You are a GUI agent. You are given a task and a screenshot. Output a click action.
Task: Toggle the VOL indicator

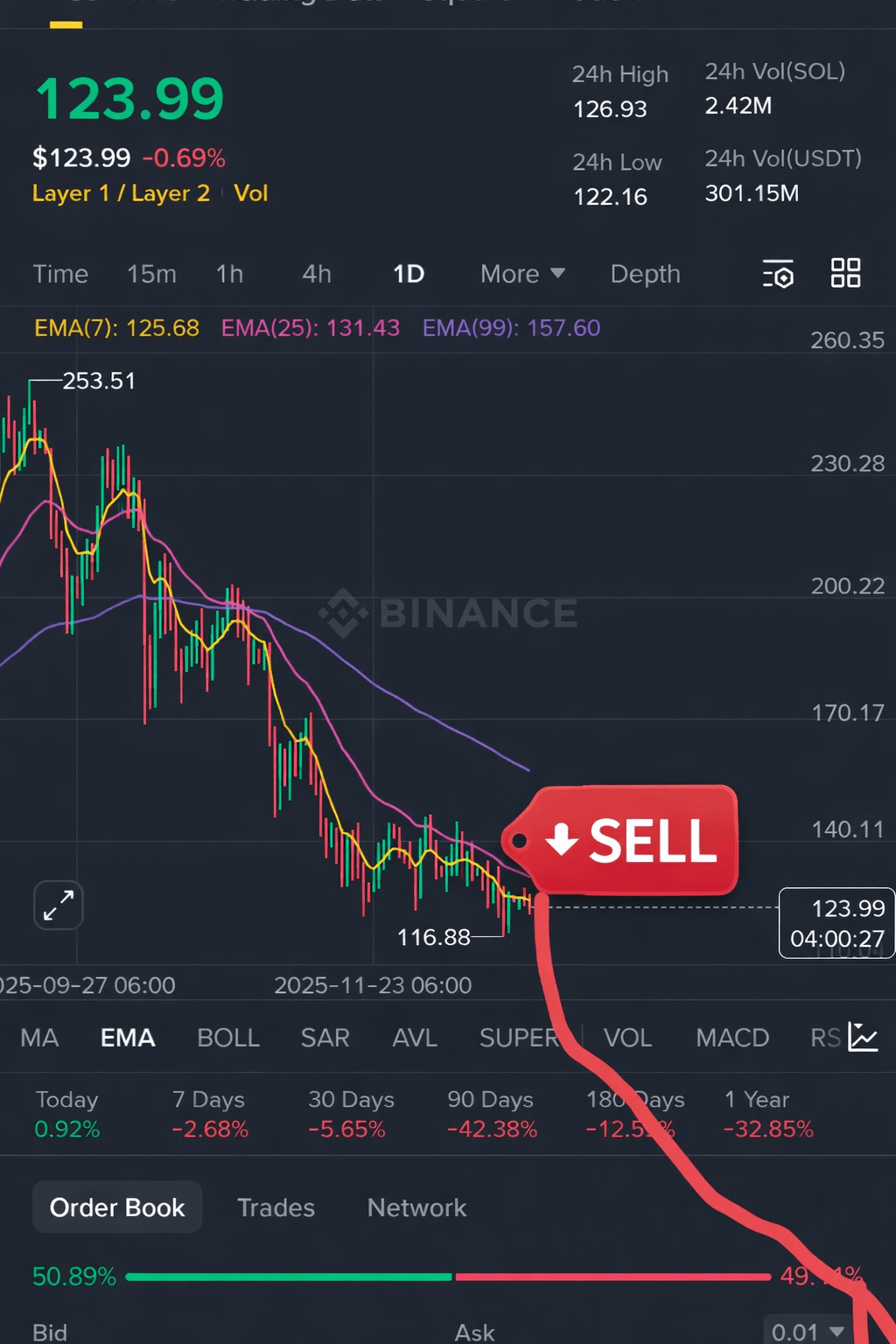[627, 1038]
